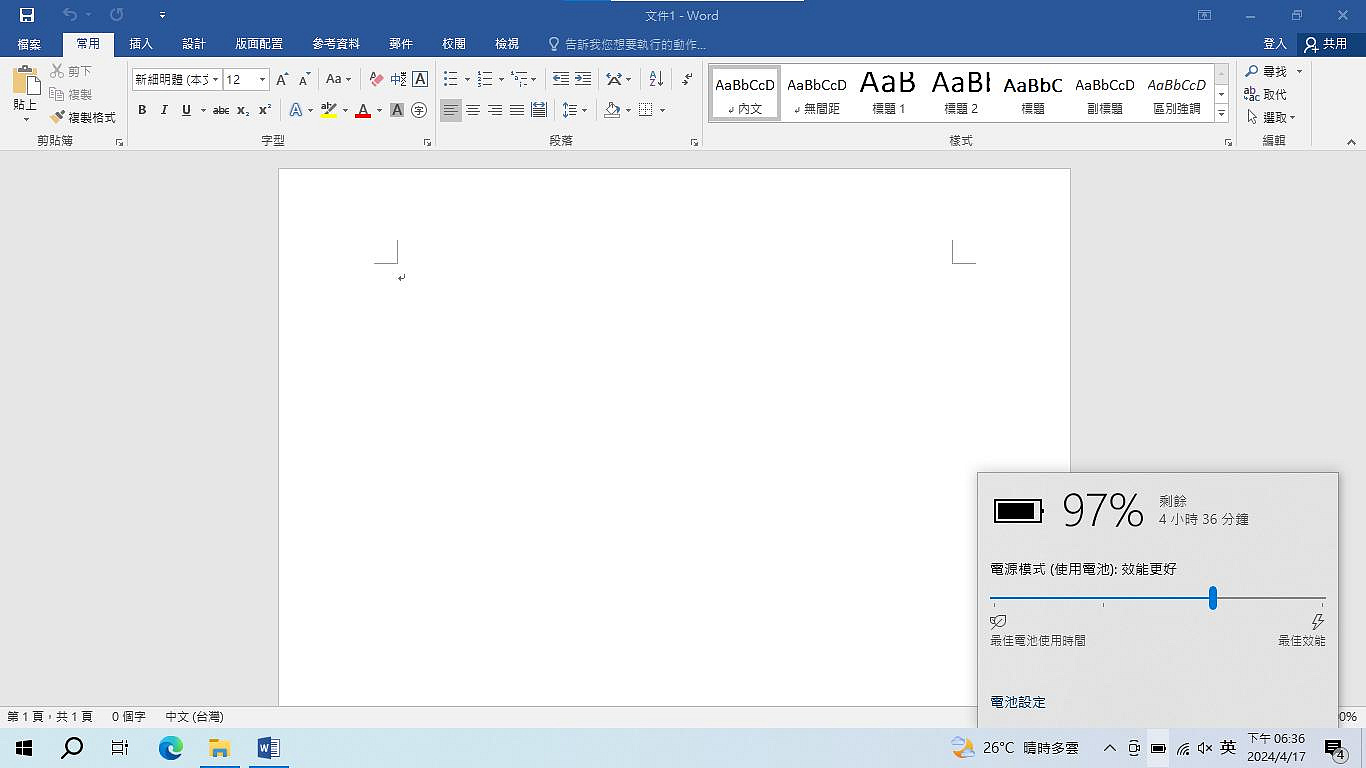Toggle superscript formatting
The height and width of the screenshot is (768, 1366).
pyautogui.click(x=265, y=110)
